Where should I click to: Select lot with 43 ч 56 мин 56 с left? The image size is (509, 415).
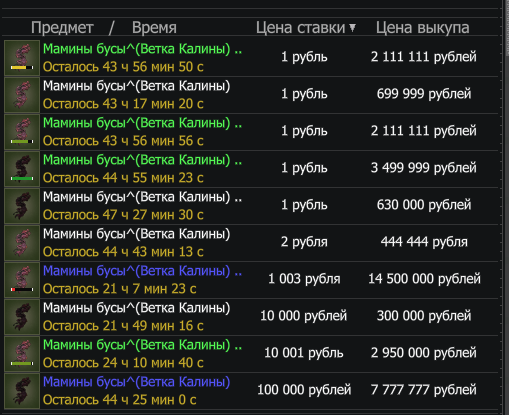tap(251, 132)
